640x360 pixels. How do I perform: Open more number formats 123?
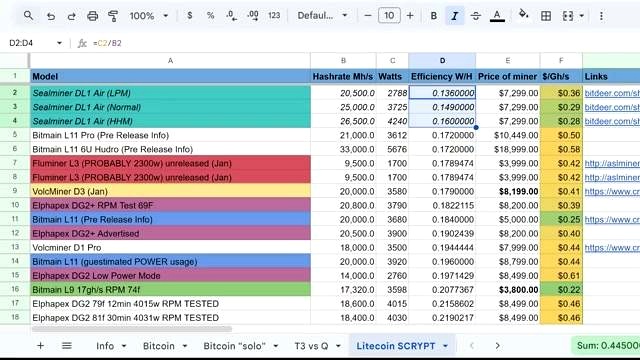coord(274,16)
